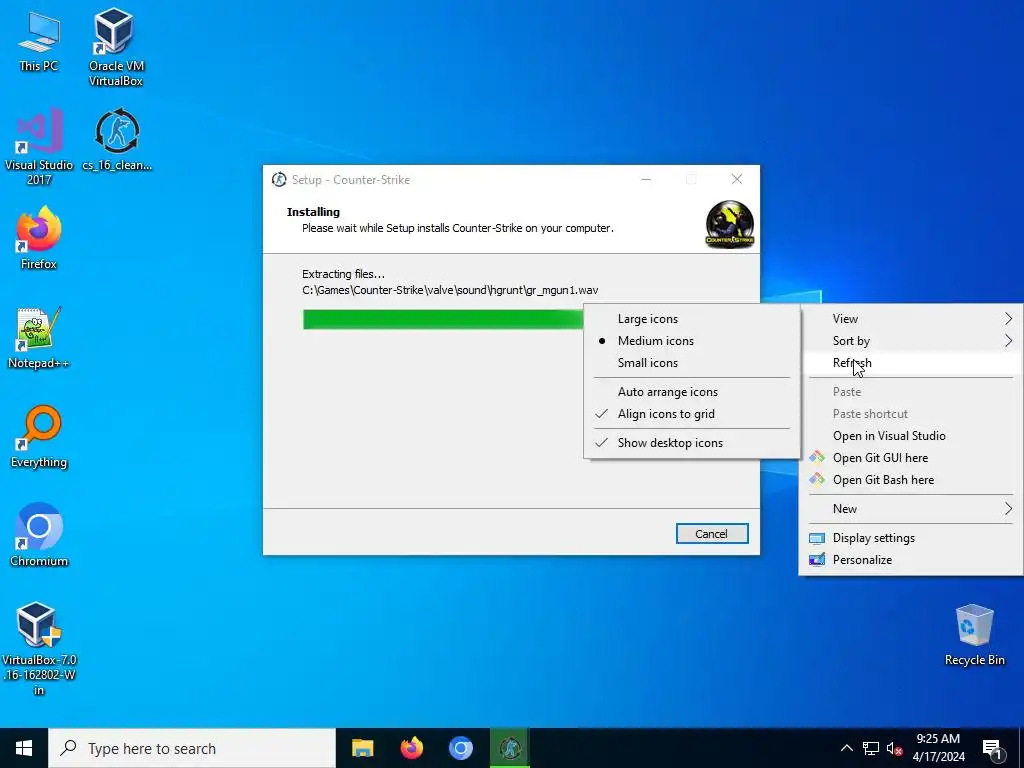This screenshot has height=768, width=1024.
Task: Open File Explorer from taskbar
Action: (x=362, y=748)
